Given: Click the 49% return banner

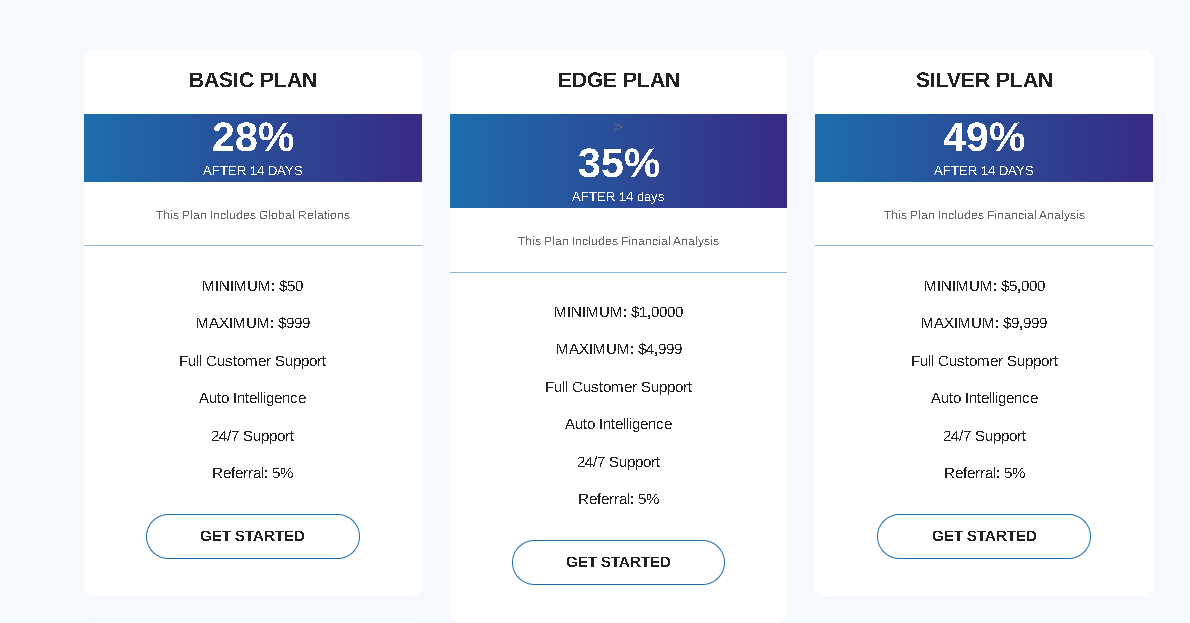Looking at the screenshot, I should [983, 147].
